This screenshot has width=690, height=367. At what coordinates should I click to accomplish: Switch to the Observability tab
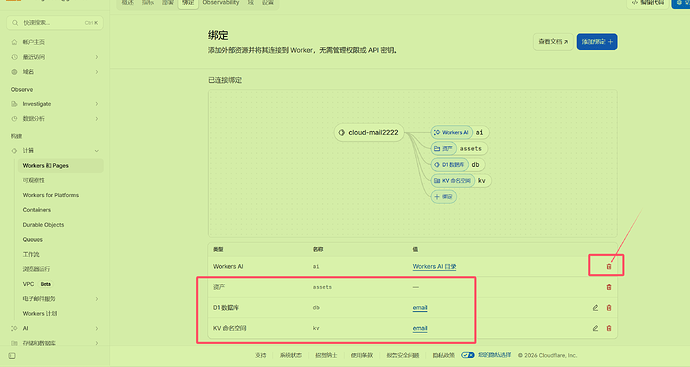click(x=221, y=3)
